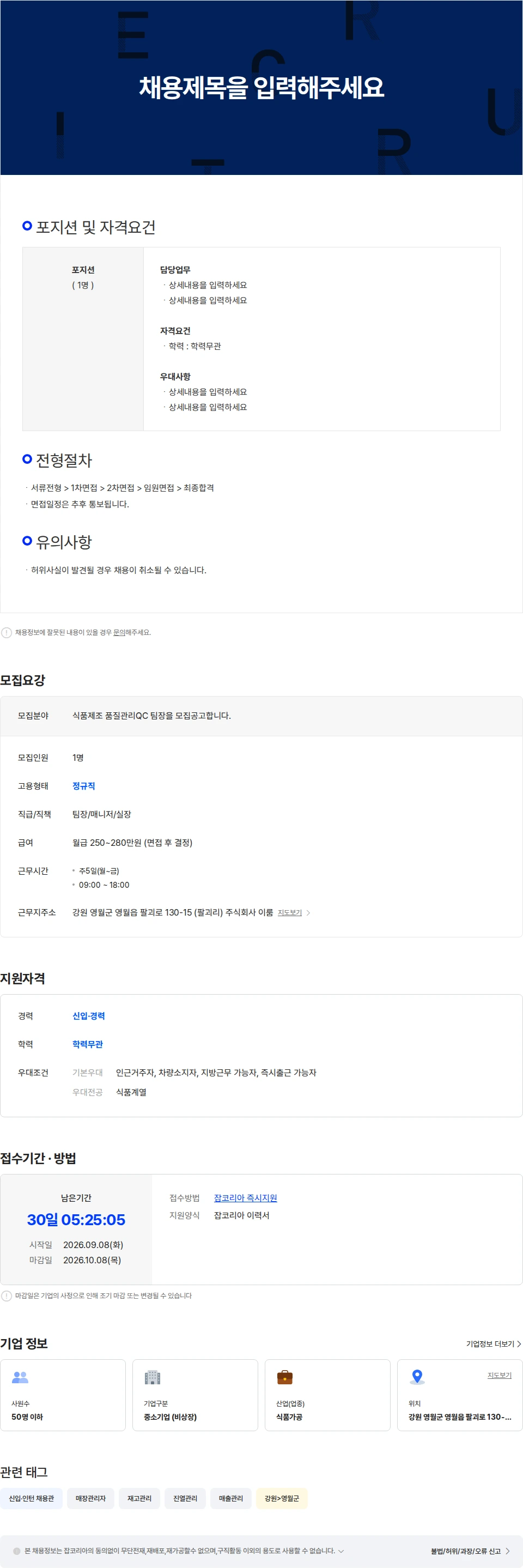
Task: Click the industry briefcase icon
Action: [284, 1377]
